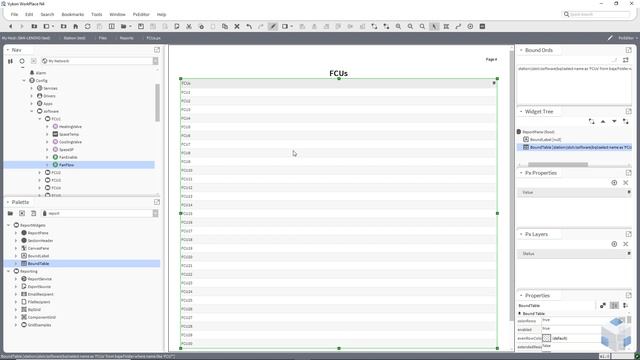Select the SpaceTemp point in Nav tree
The width and height of the screenshot is (640, 360).
(66, 134)
